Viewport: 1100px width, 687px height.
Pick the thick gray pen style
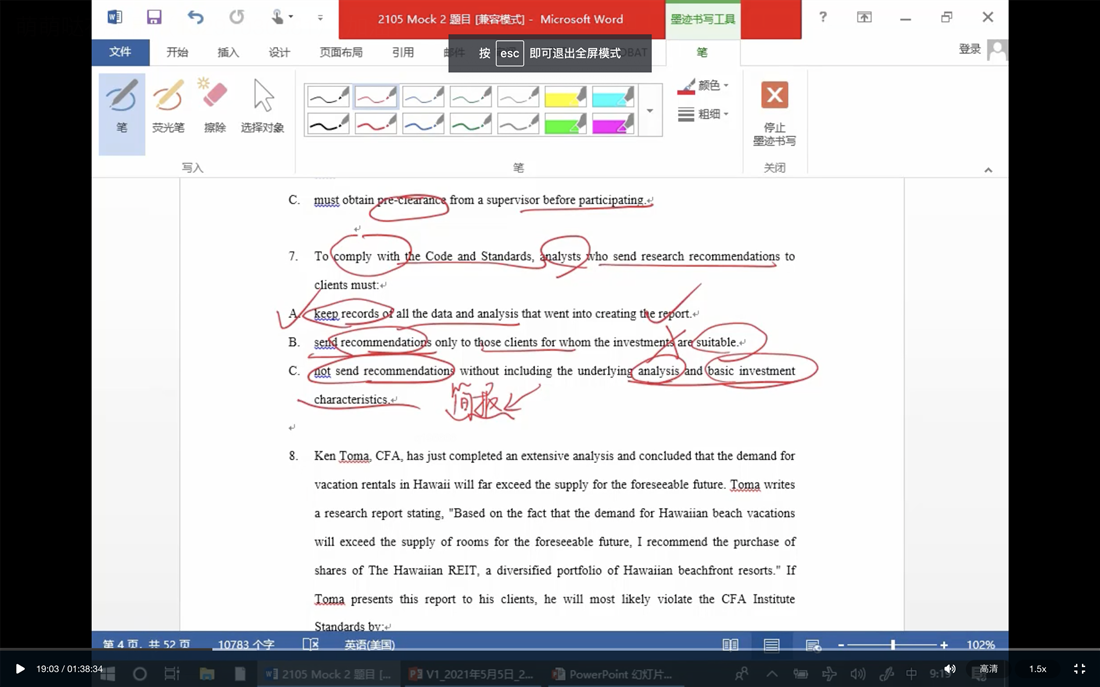click(x=518, y=124)
